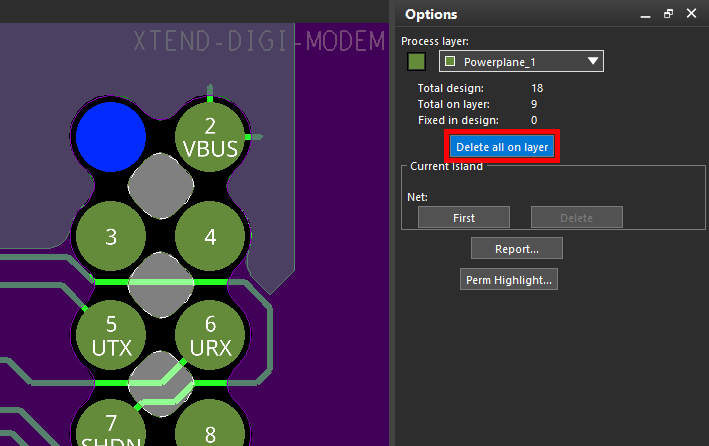Select the grey island between pads 3 and 6
Image resolution: width=709 pixels, height=446 pixels.
point(161,285)
